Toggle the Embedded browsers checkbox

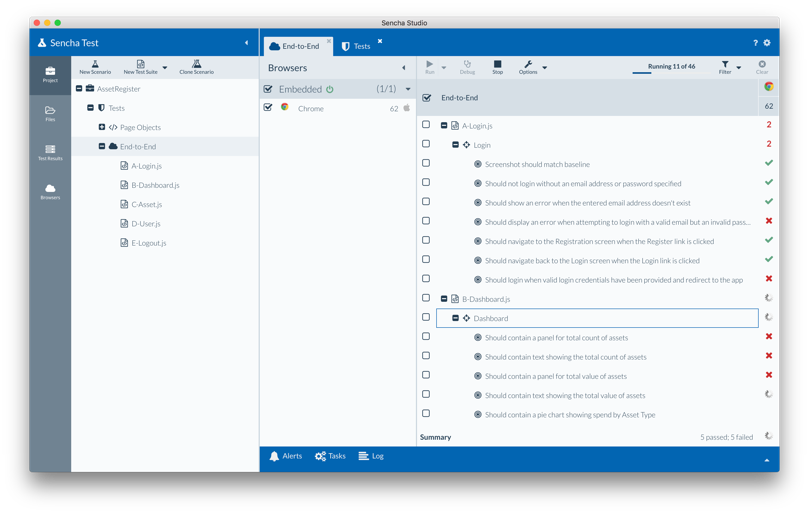coord(268,89)
